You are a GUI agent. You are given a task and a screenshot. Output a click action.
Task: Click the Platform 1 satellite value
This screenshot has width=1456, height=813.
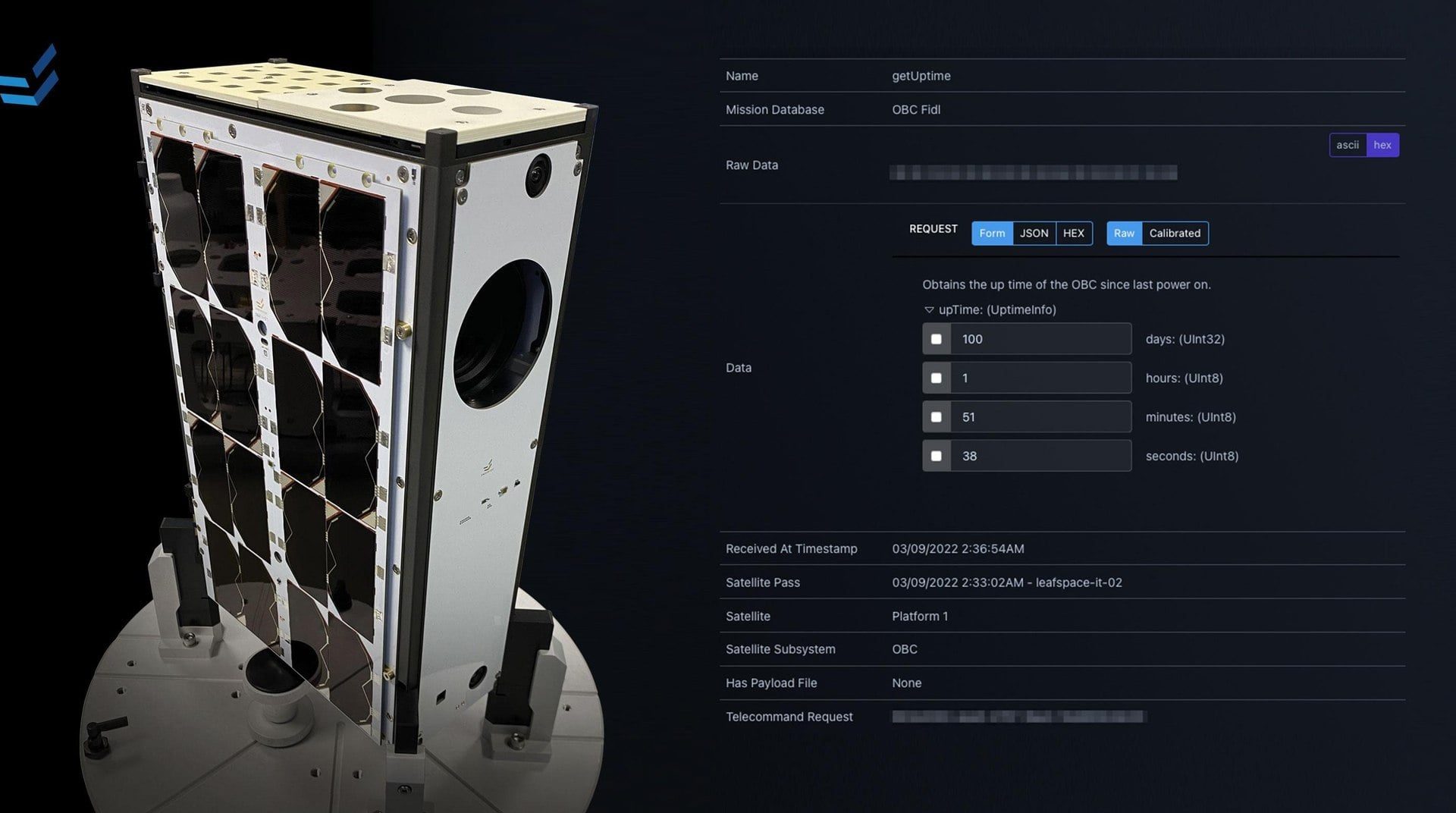pyautogui.click(x=919, y=616)
